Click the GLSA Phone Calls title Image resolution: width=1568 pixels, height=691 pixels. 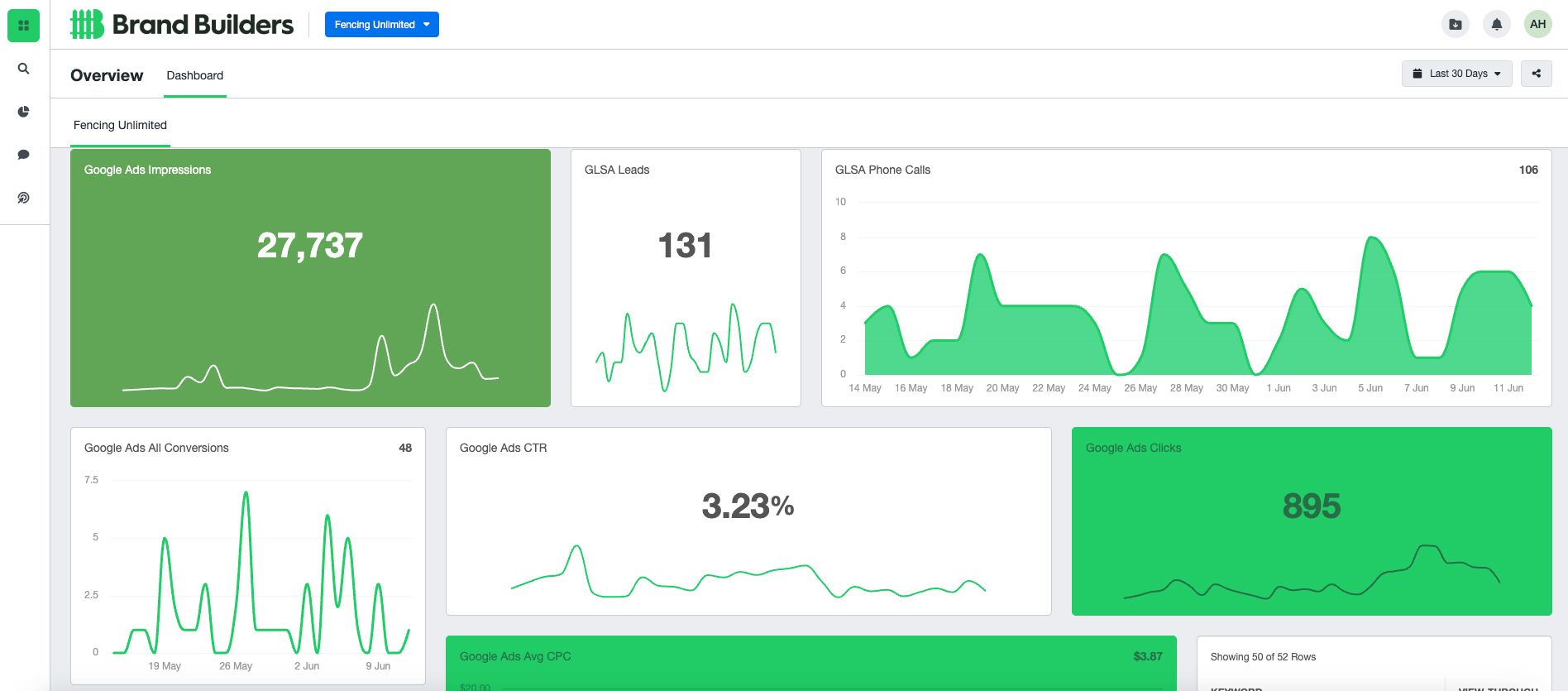[882, 170]
